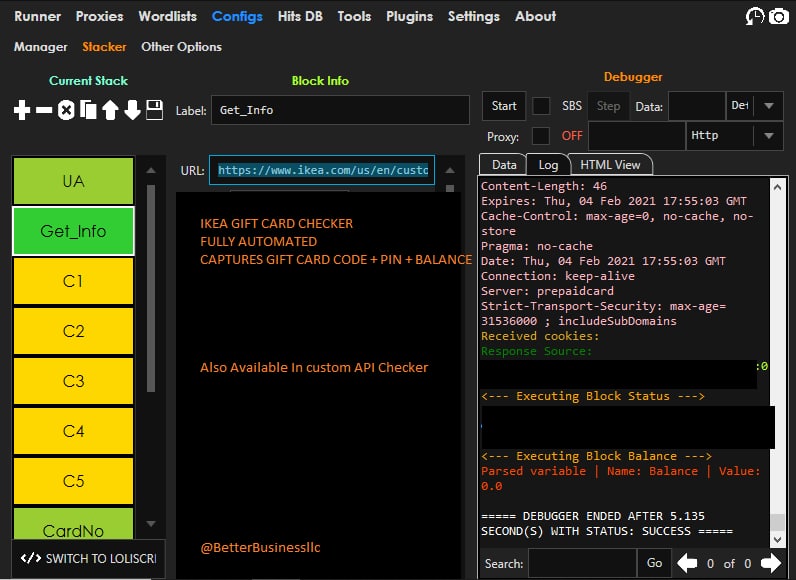796x580 pixels.
Task: Click Go to search the log
Action: [654, 563]
